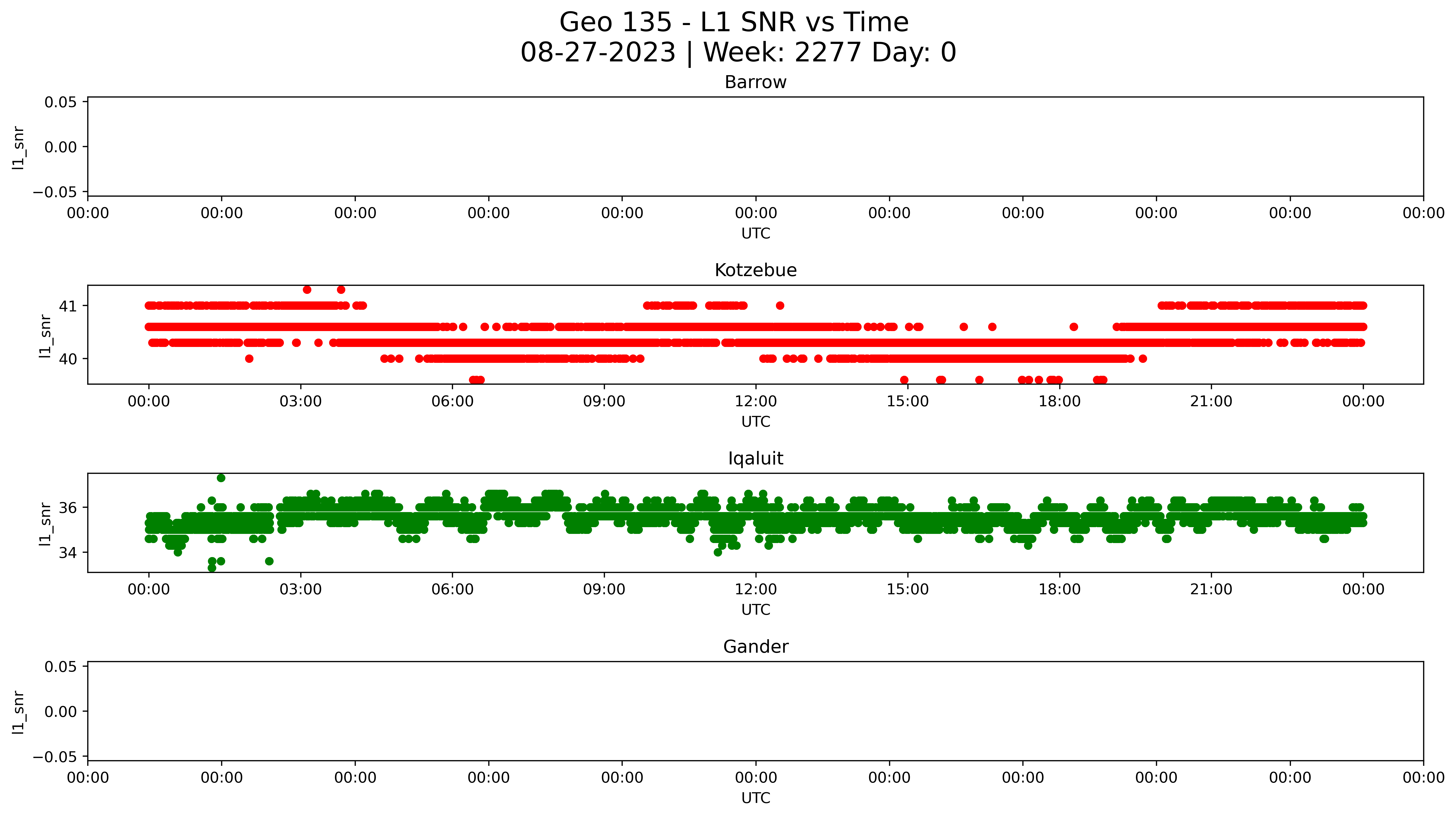Click the 21:00 tick label on the Iqaluit axis

point(1211,590)
